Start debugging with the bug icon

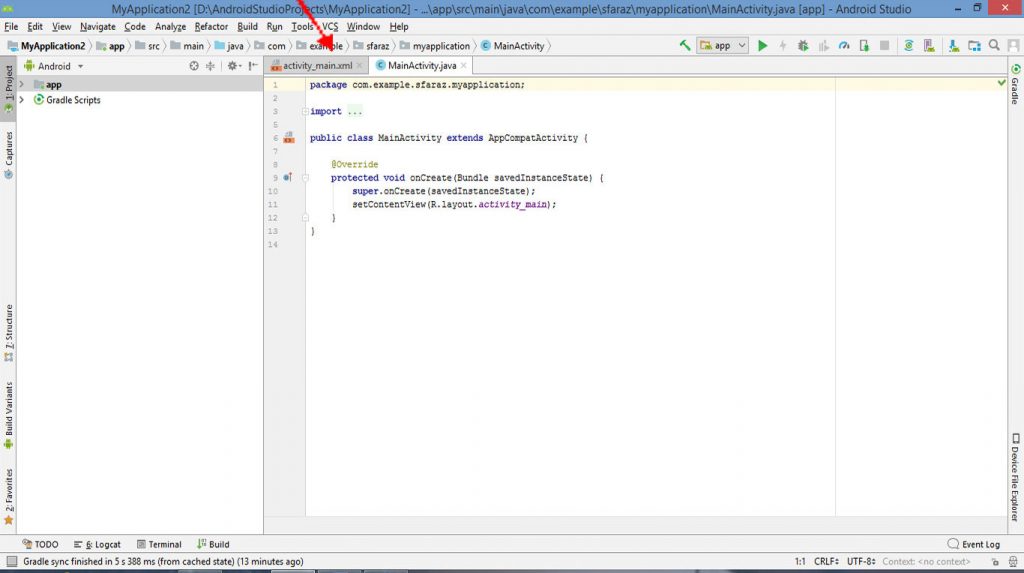803,46
